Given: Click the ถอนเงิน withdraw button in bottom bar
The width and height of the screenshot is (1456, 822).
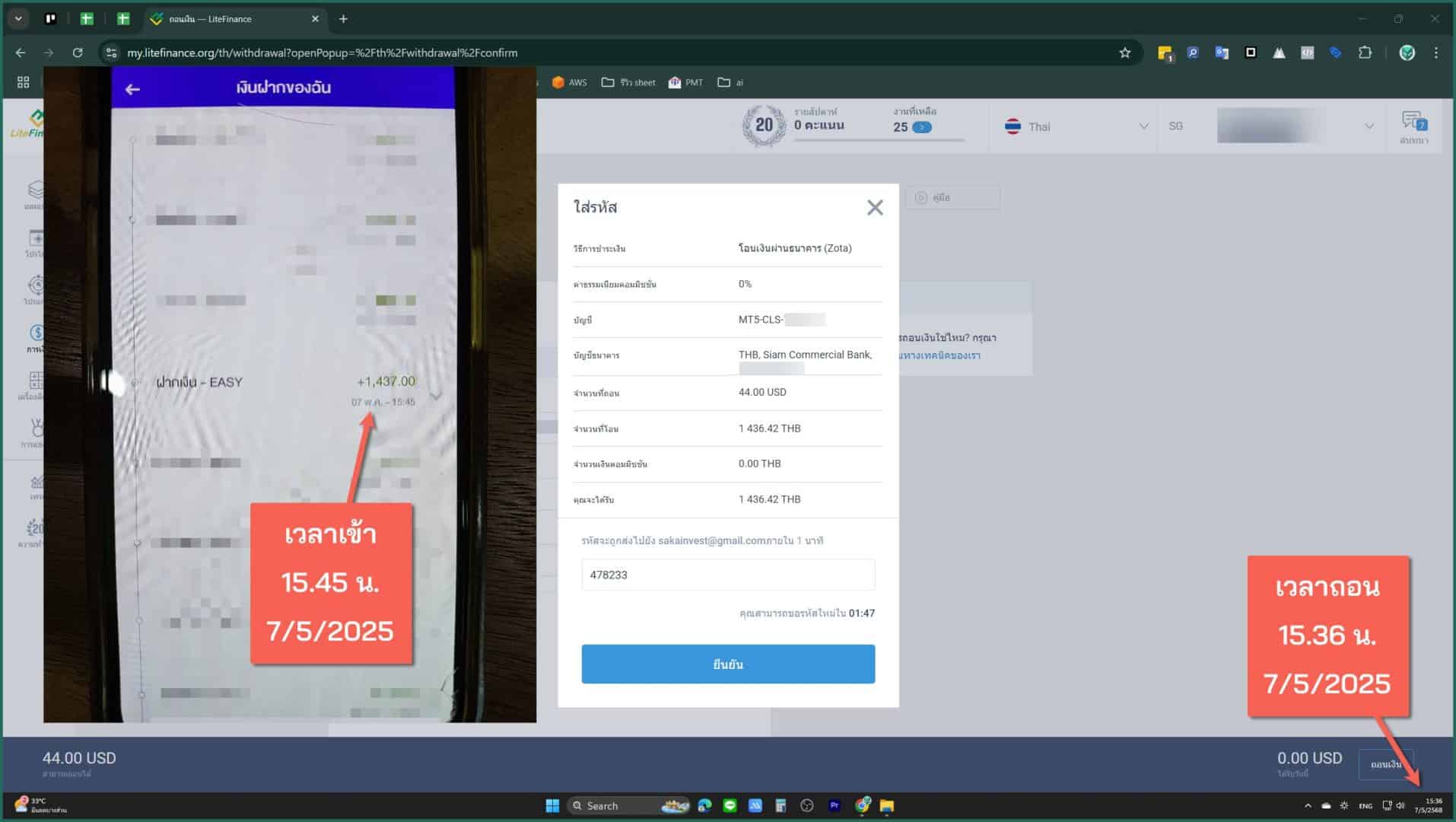Looking at the screenshot, I should 1385,764.
